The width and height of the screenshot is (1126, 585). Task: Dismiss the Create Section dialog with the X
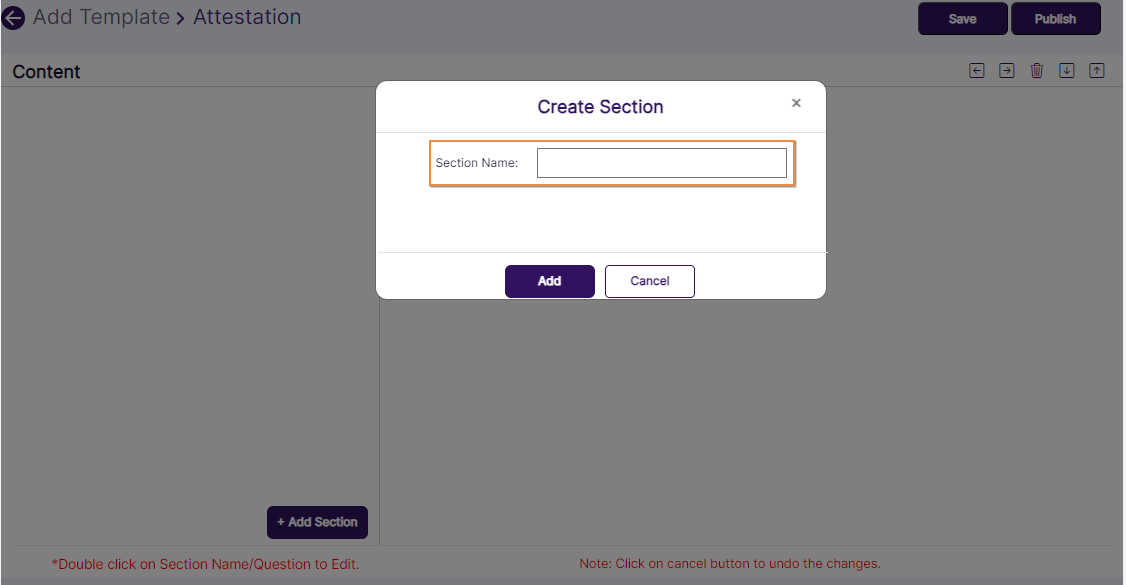[796, 103]
